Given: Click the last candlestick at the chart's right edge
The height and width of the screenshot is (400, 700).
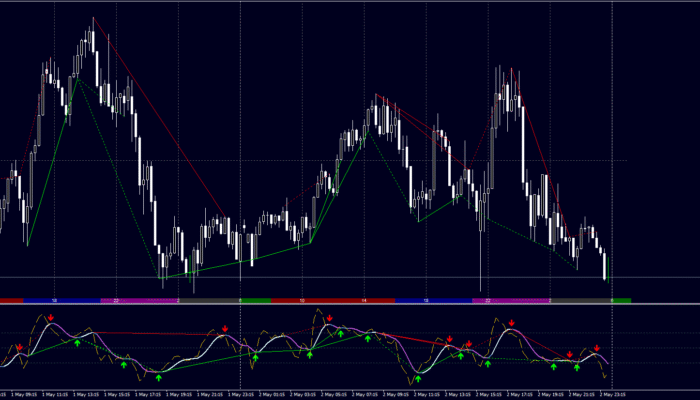Looking at the screenshot, I should pyautogui.click(x=605, y=268).
